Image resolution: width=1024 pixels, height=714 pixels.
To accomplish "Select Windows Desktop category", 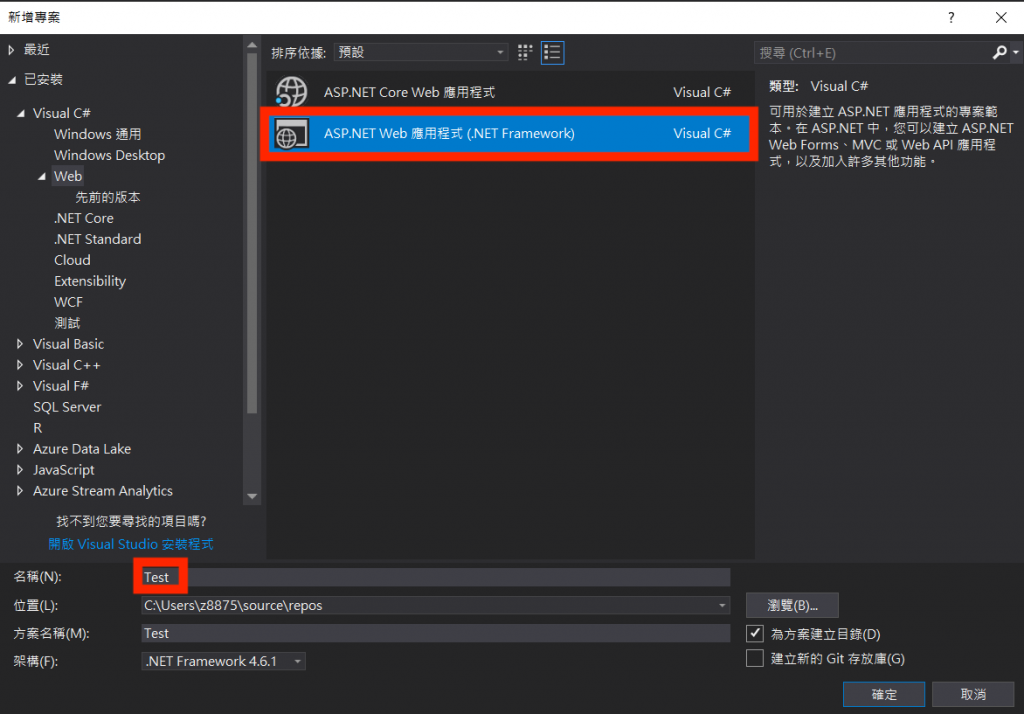I will click(x=109, y=155).
